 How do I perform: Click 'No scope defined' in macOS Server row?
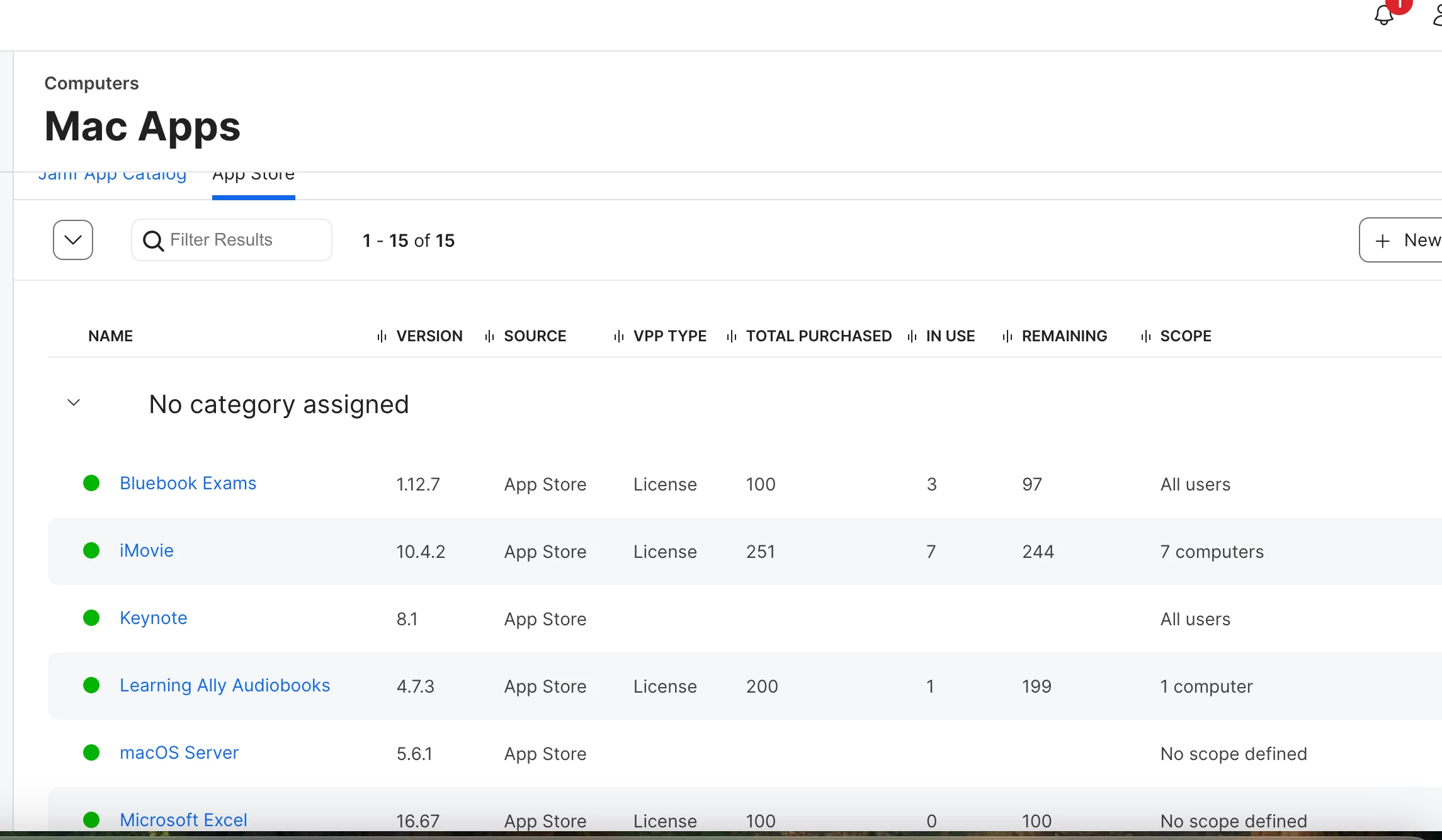1234,754
